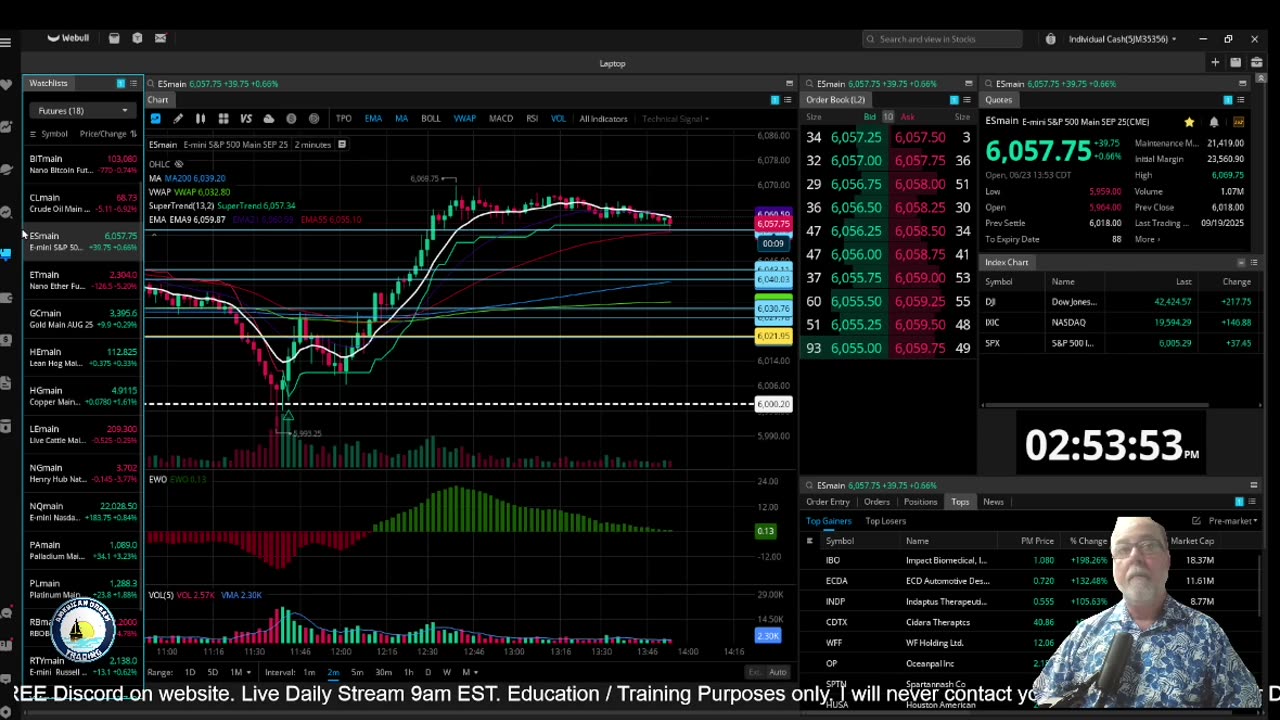Click All Indicators button
The height and width of the screenshot is (720, 1280).
click(603, 119)
